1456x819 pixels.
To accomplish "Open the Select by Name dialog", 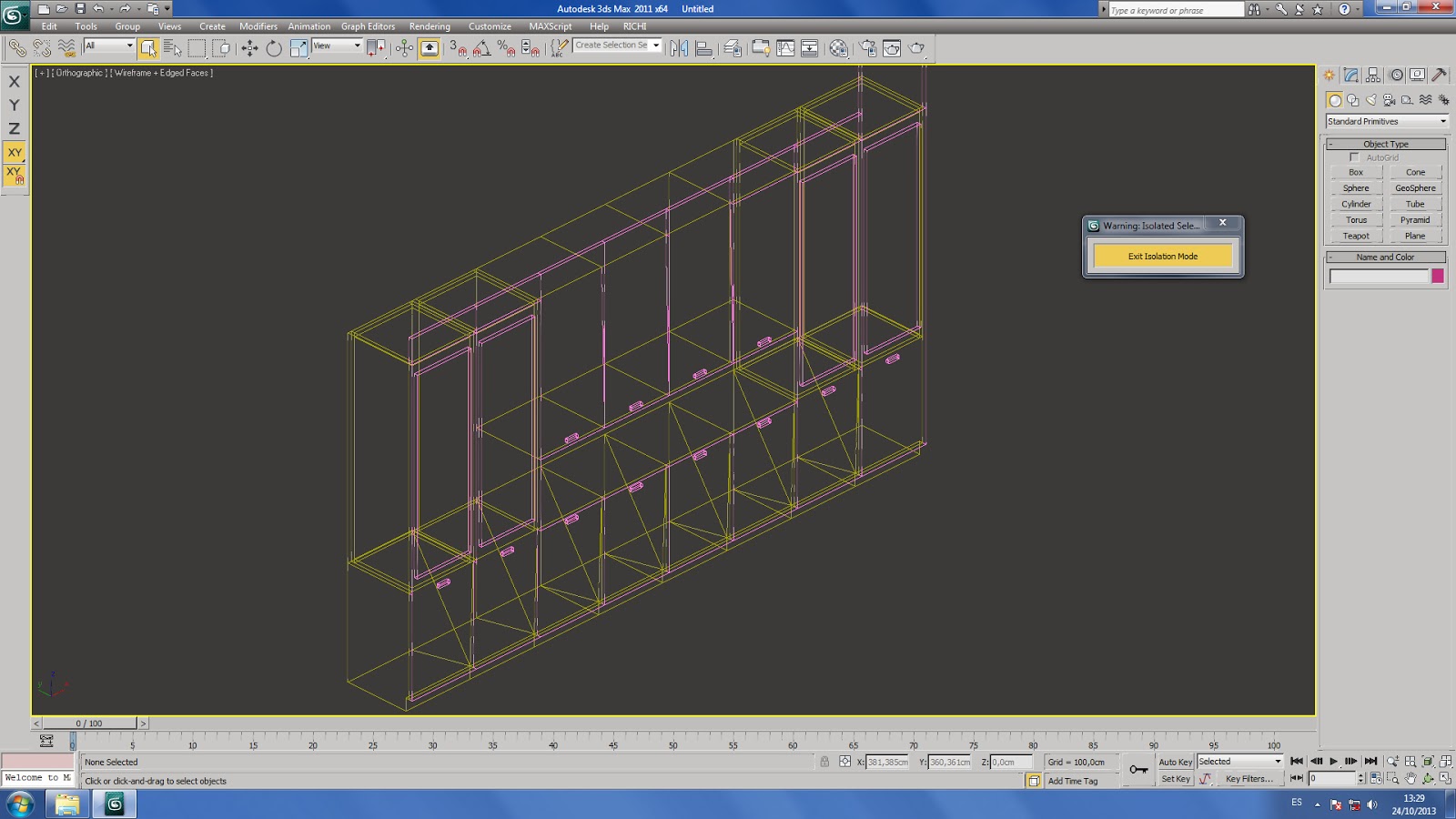I will [173, 48].
